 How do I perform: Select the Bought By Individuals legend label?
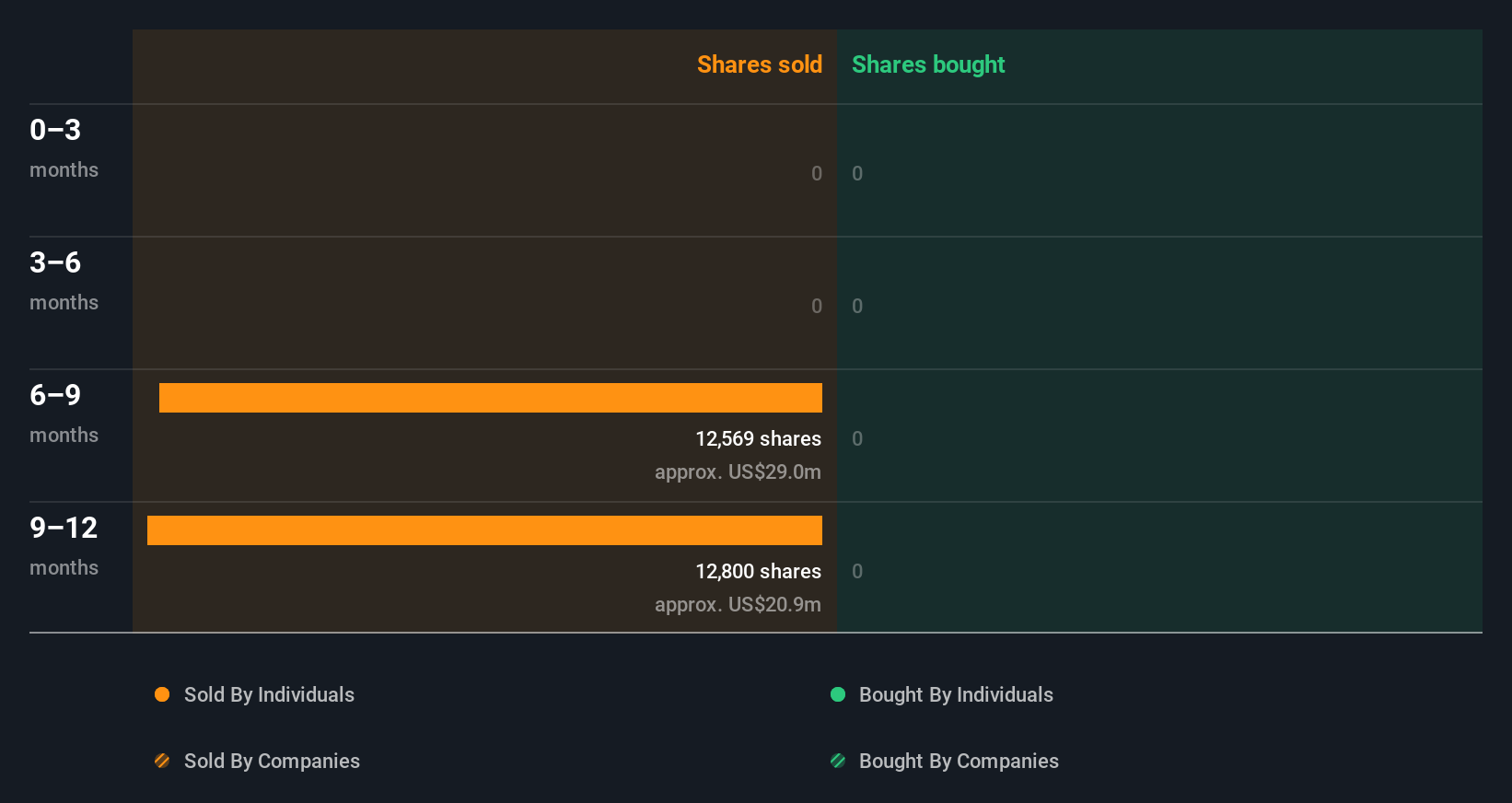956,694
